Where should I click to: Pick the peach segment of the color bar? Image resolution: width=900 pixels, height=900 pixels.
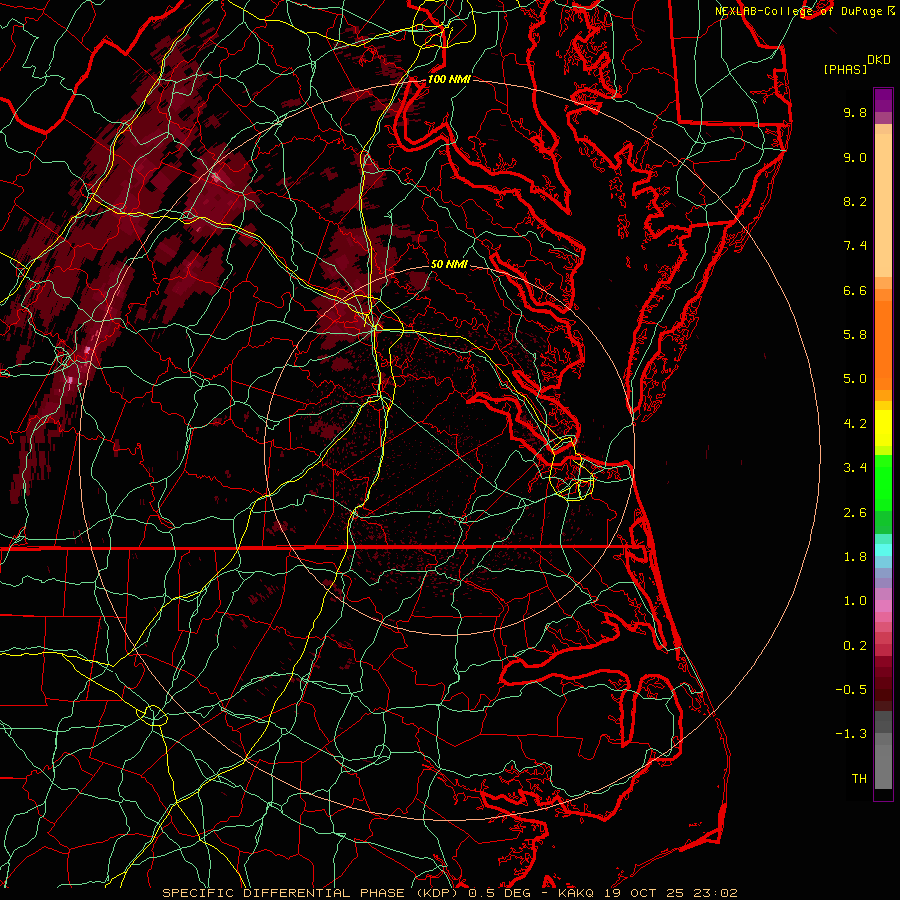tap(883, 205)
